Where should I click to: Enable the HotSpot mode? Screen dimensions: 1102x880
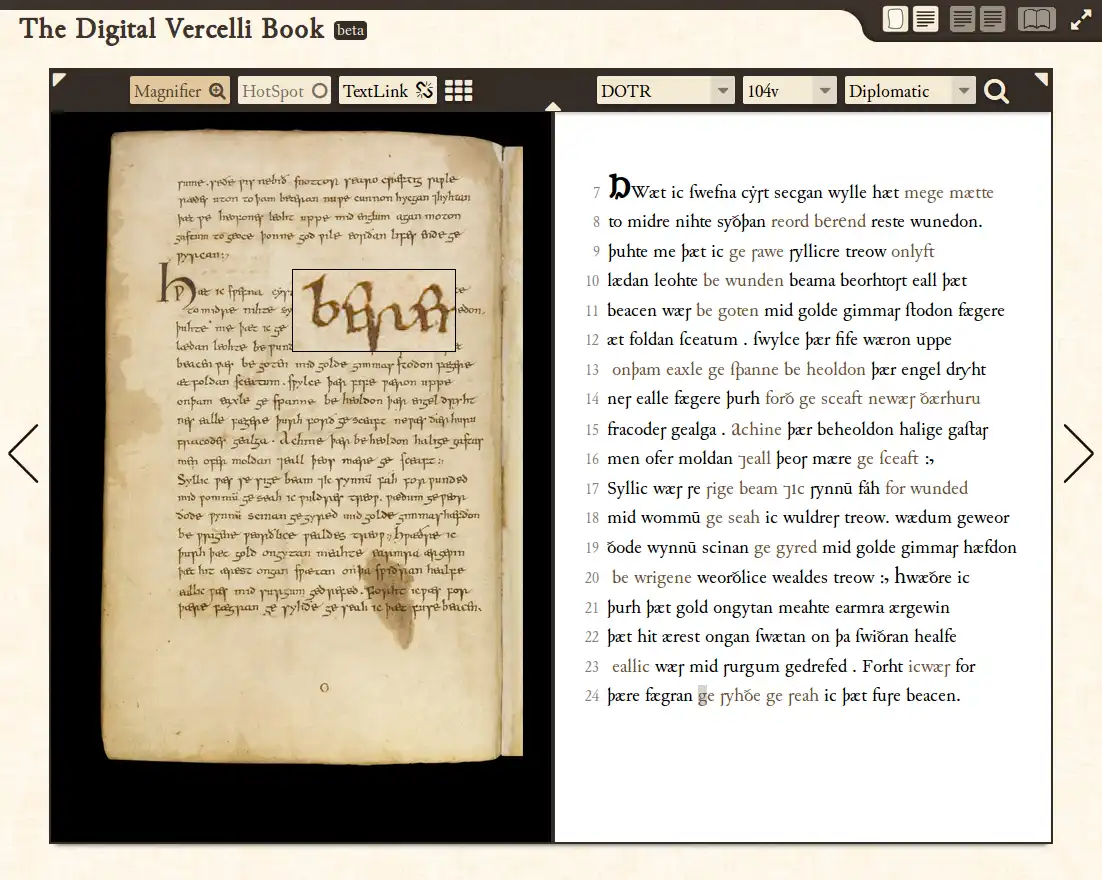tap(285, 91)
